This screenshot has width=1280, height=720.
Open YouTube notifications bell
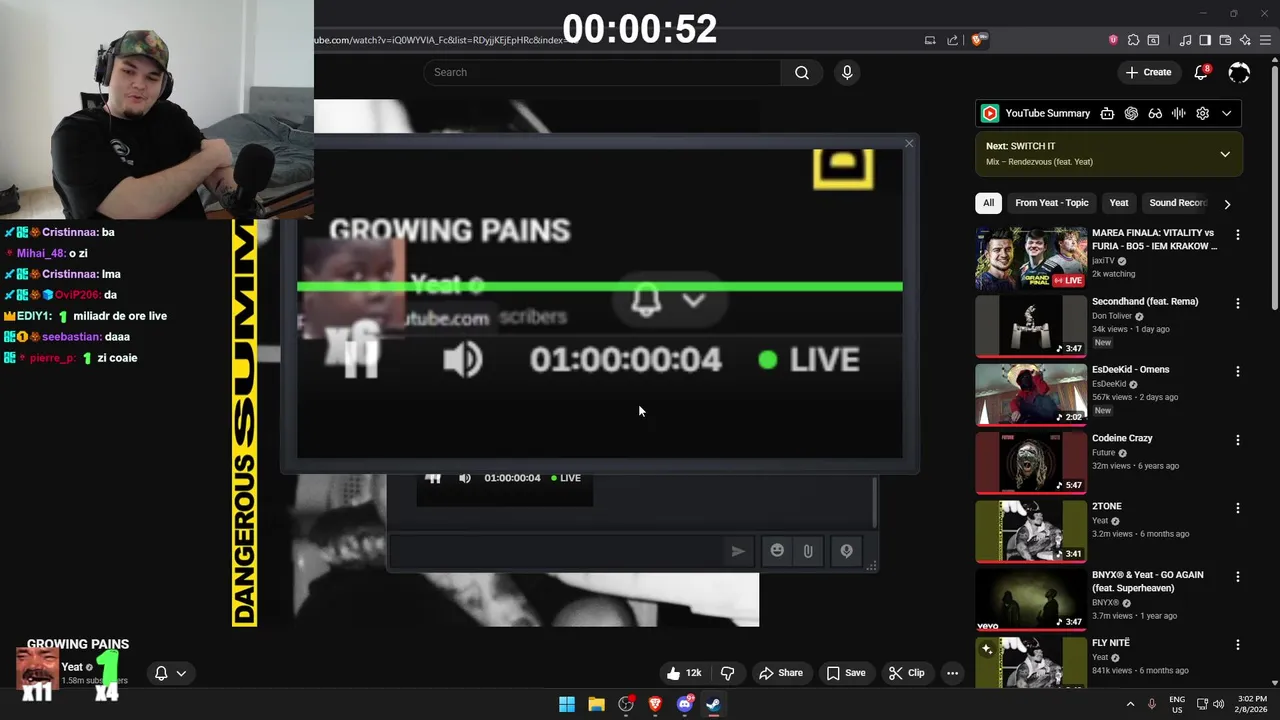pos(1202,72)
